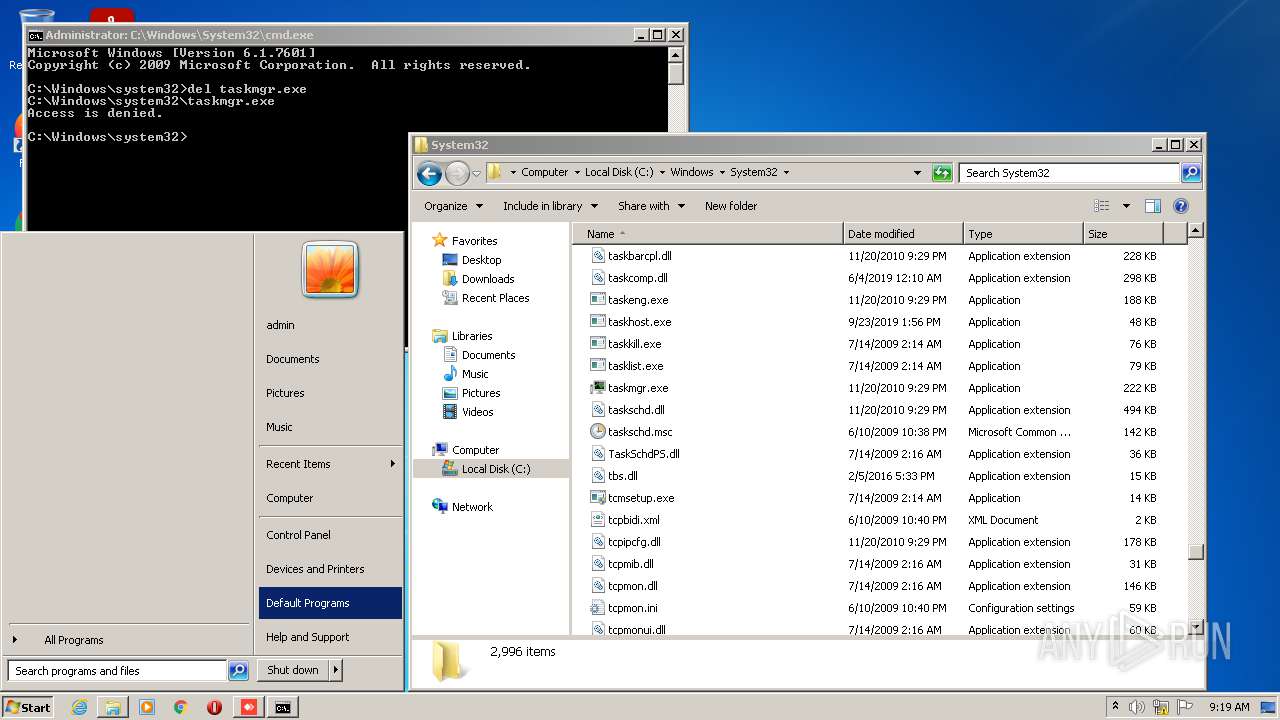Select Network in navigation pane

point(462,507)
